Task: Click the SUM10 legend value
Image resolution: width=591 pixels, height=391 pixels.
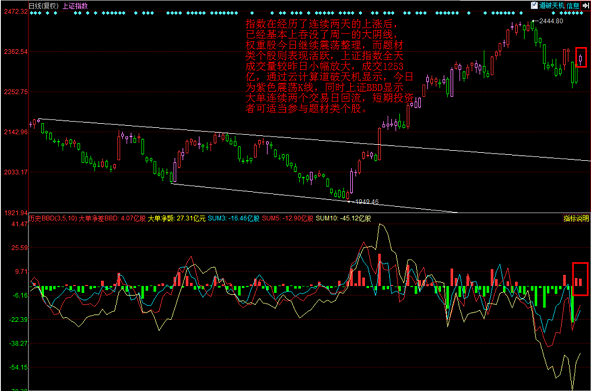Action: [343, 218]
